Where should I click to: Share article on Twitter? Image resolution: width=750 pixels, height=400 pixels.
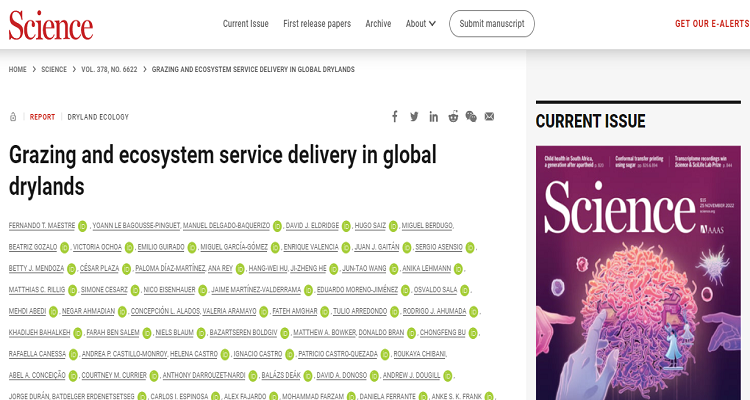pos(414,117)
